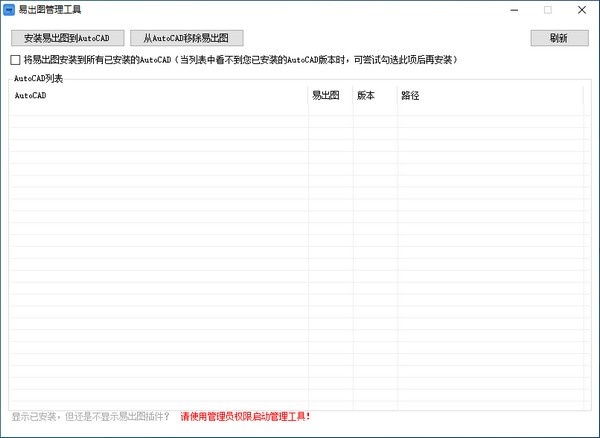The width and height of the screenshot is (600, 438).
Task: Click the 刷新 refresh button
Action: [559, 38]
